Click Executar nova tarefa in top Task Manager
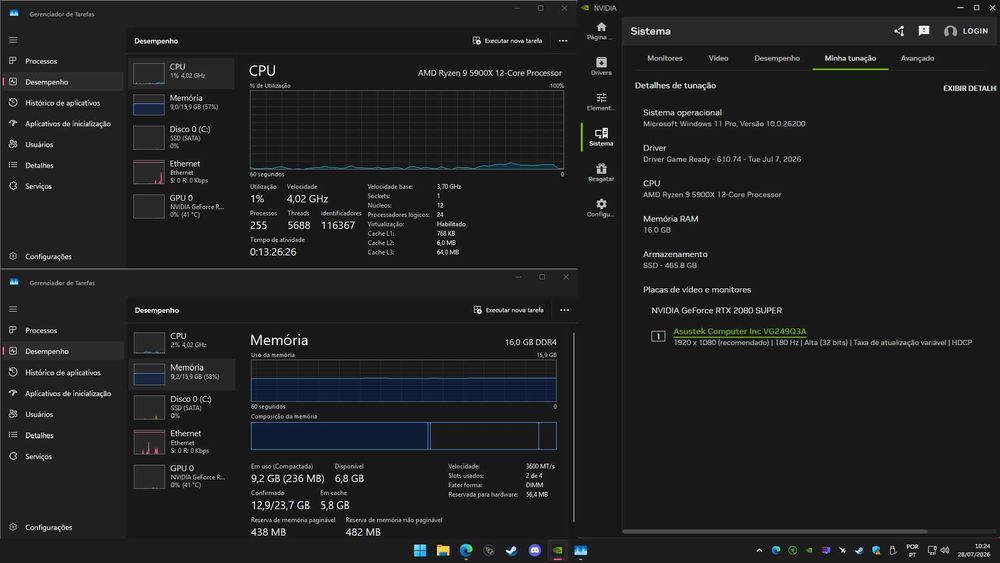1000x563 pixels. pos(508,41)
